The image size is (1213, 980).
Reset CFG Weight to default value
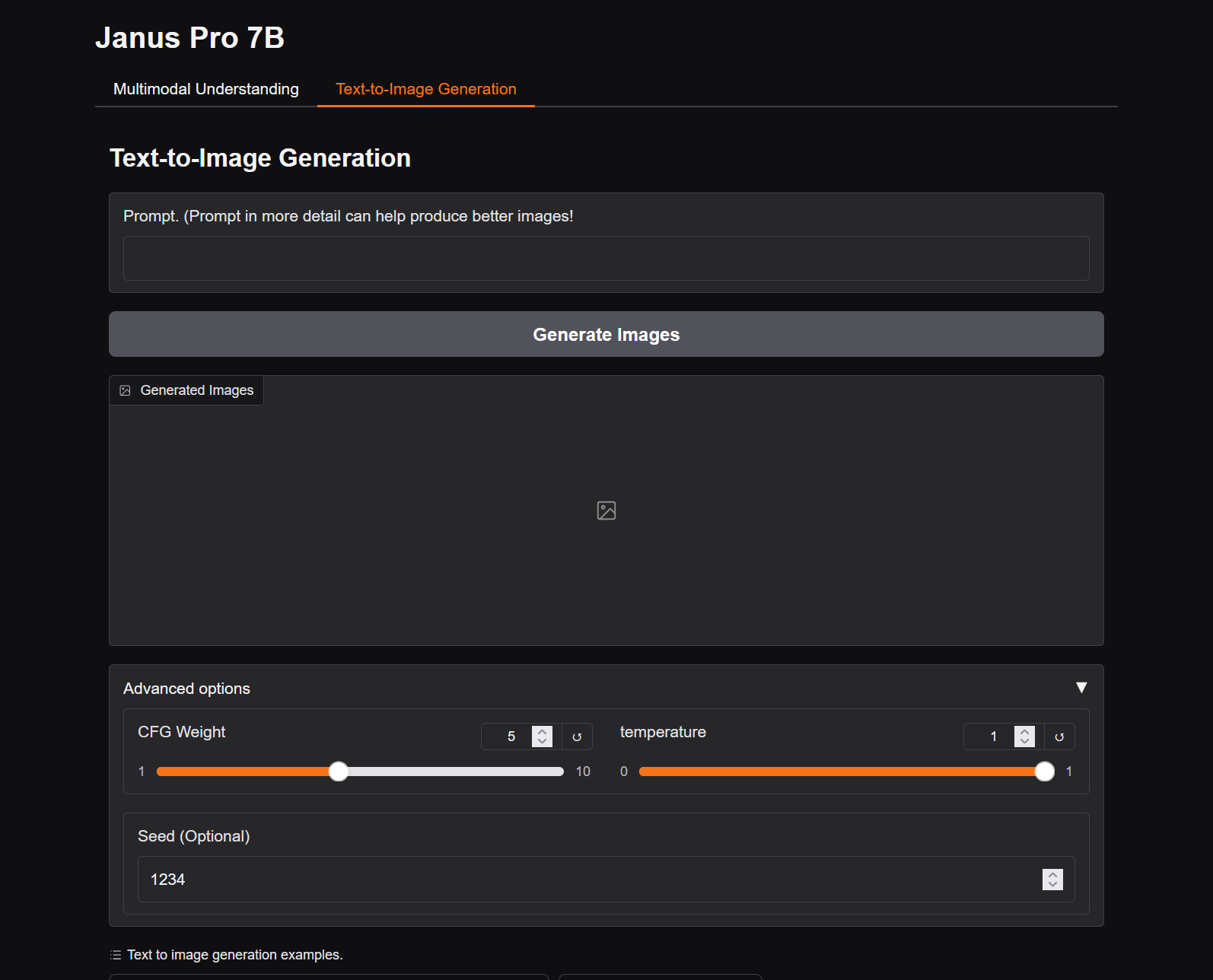tap(577, 737)
